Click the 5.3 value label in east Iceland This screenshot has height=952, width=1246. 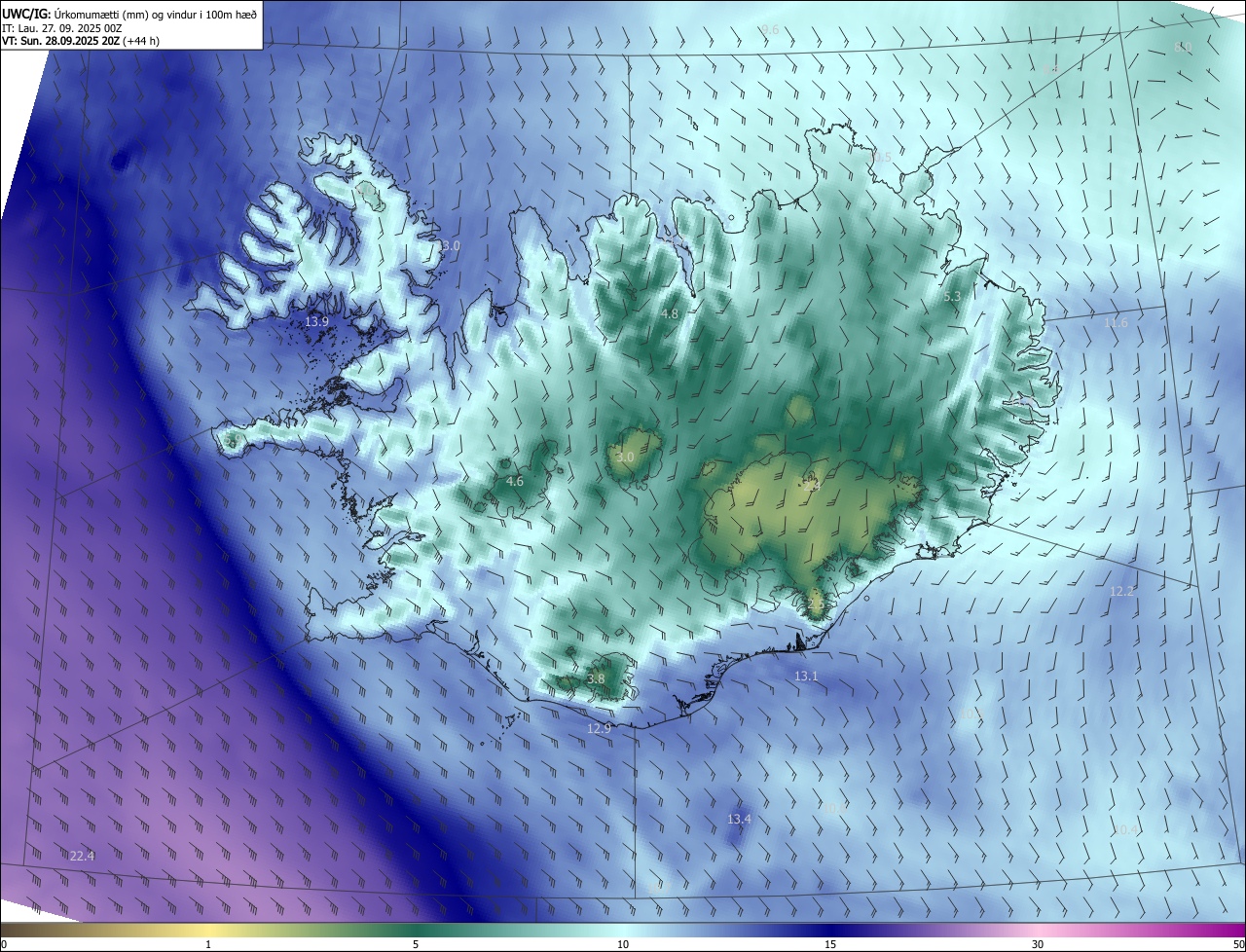952,297
